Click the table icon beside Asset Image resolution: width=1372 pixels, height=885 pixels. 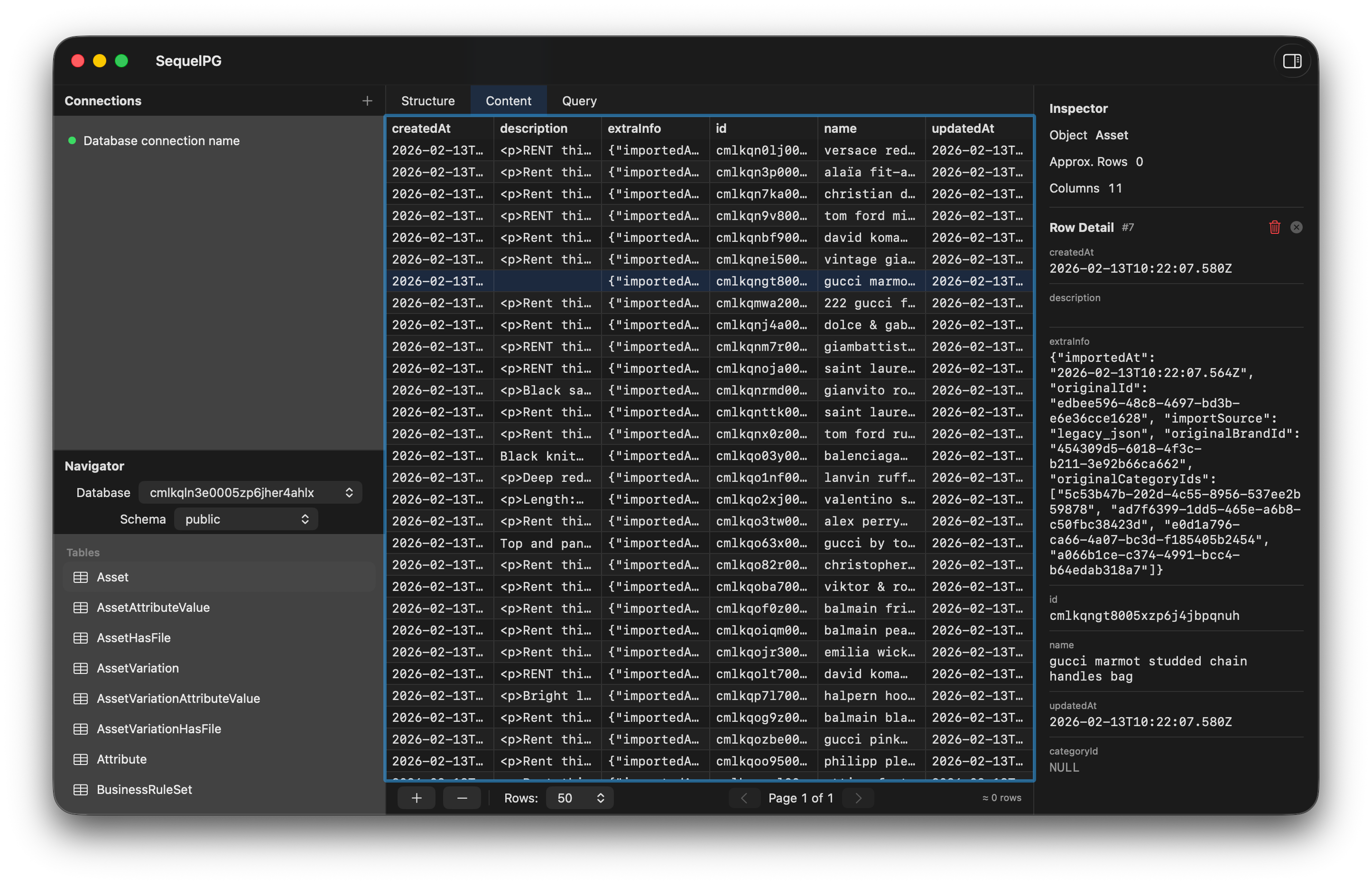[x=81, y=577]
